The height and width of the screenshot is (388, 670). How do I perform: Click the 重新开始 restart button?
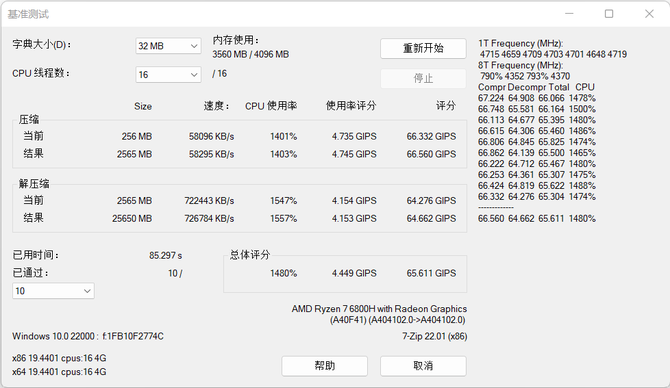[423, 48]
